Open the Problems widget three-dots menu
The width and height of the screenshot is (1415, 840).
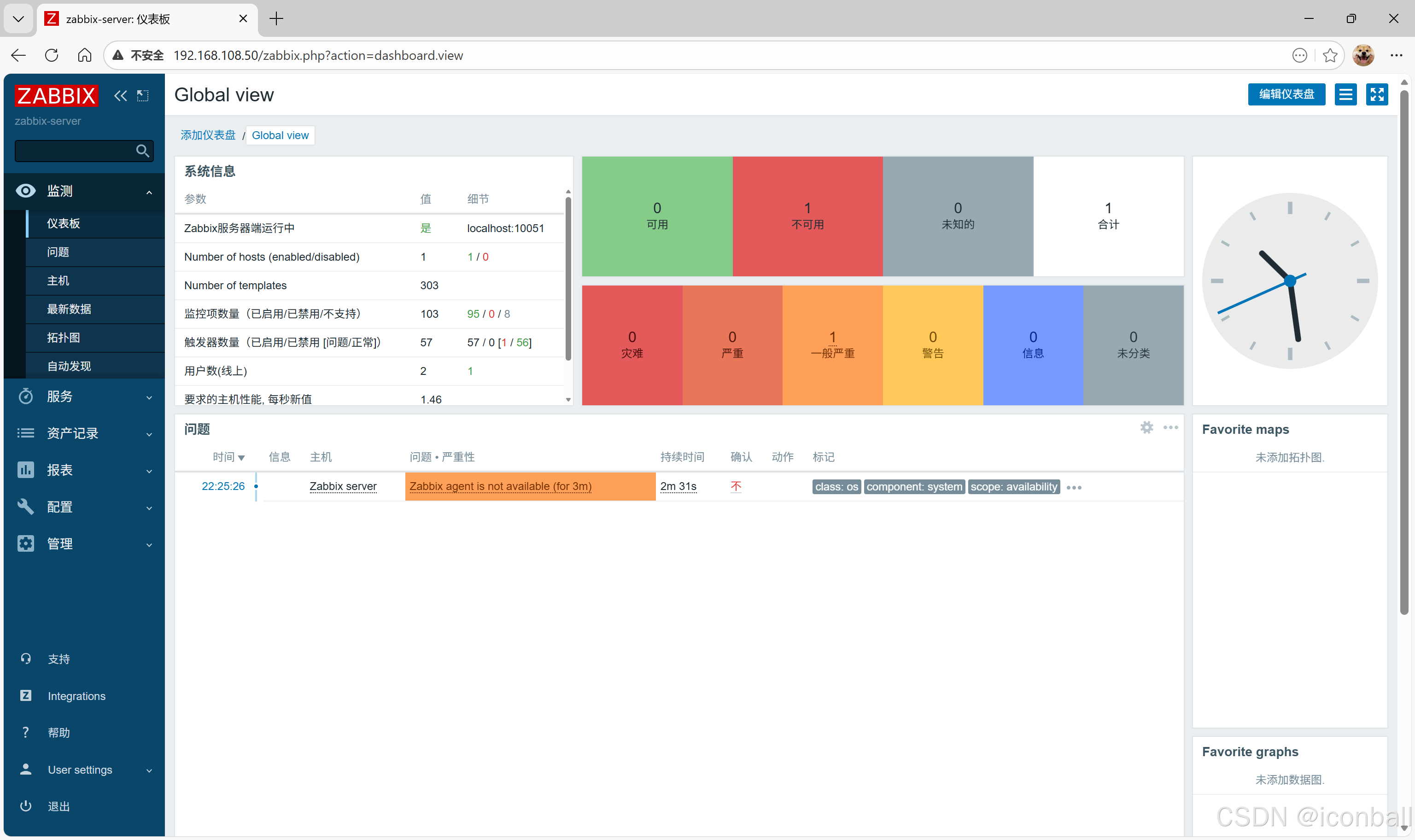coord(1170,428)
